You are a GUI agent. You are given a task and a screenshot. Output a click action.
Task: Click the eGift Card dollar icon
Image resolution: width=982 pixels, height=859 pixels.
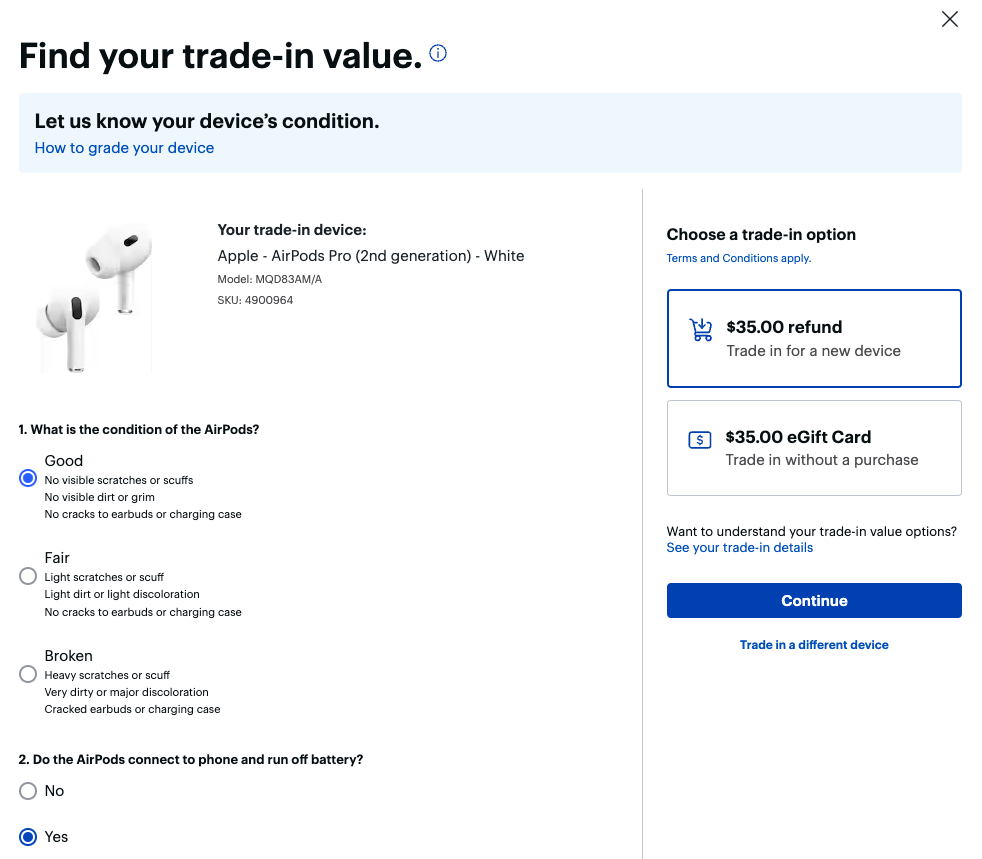tap(701, 440)
